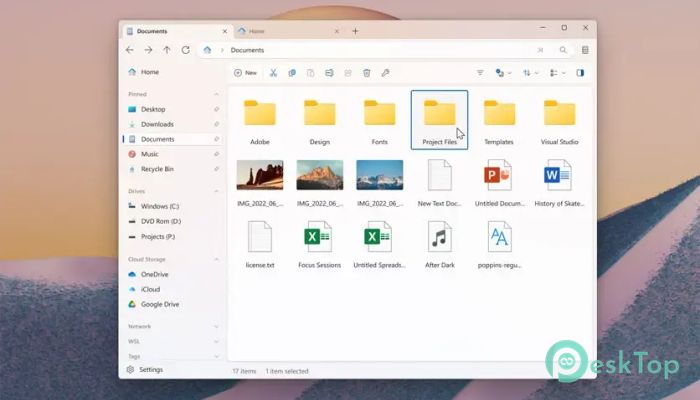
Task: Click the Documents address bar path
Action: (x=247, y=50)
